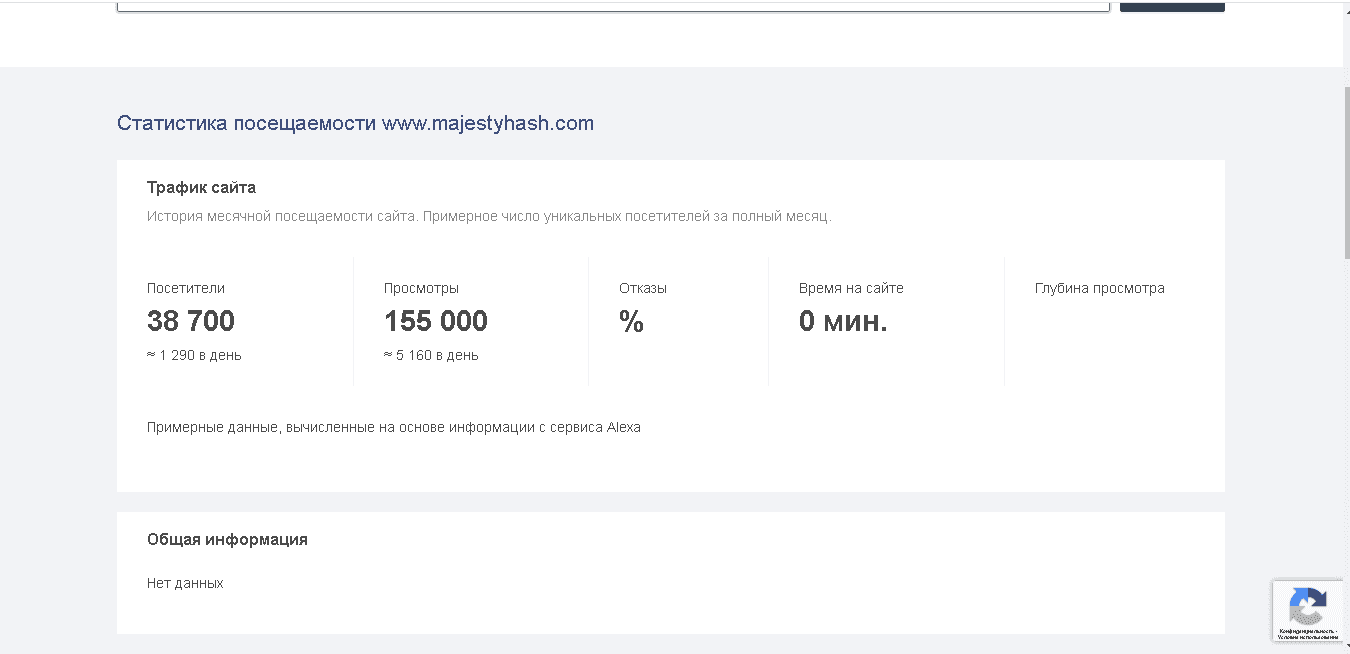1350x654 pixels.
Task: Click the text '≈ 1 290 в день'
Action: click(194, 355)
